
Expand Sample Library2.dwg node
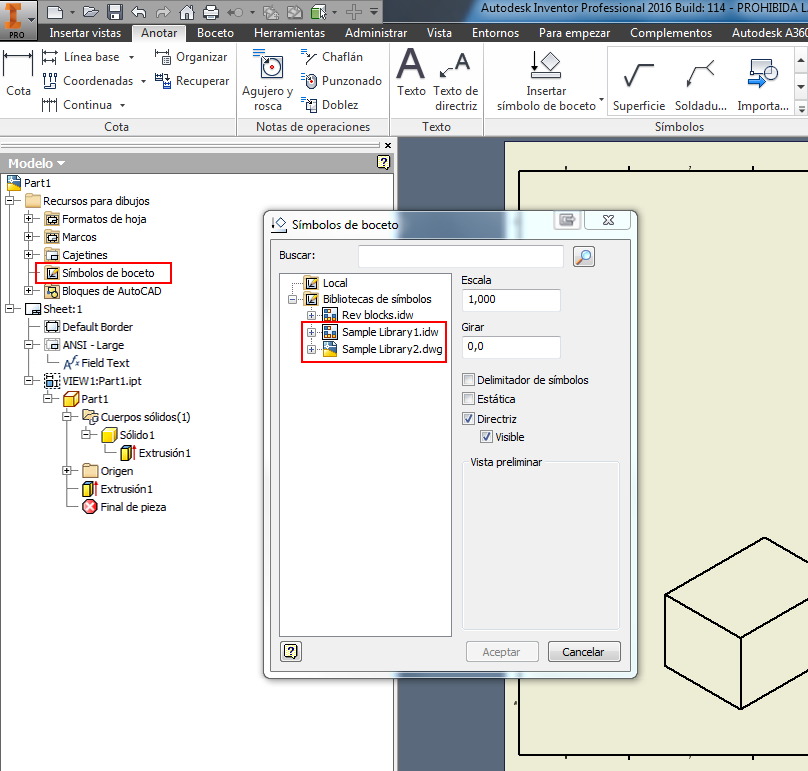pos(311,349)
